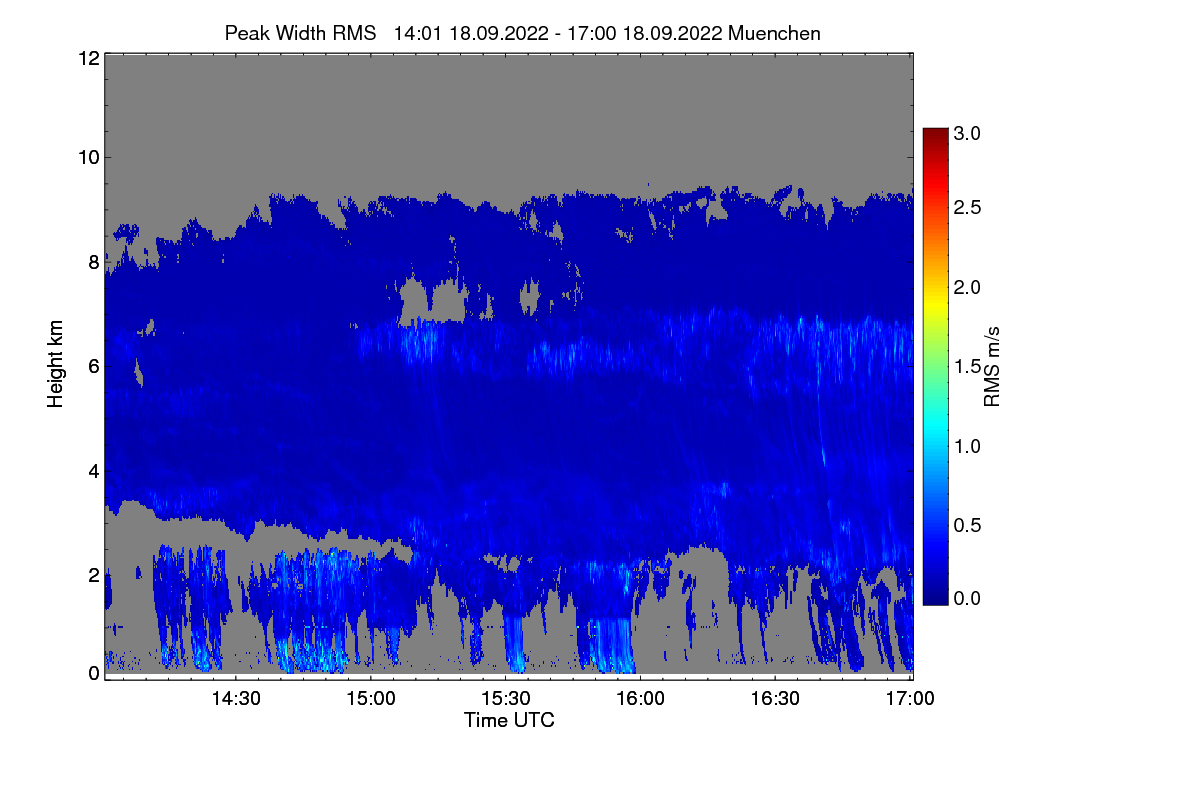Click the 16:30 time tick label
This screenshot has width=1200, height=800.
776,698
